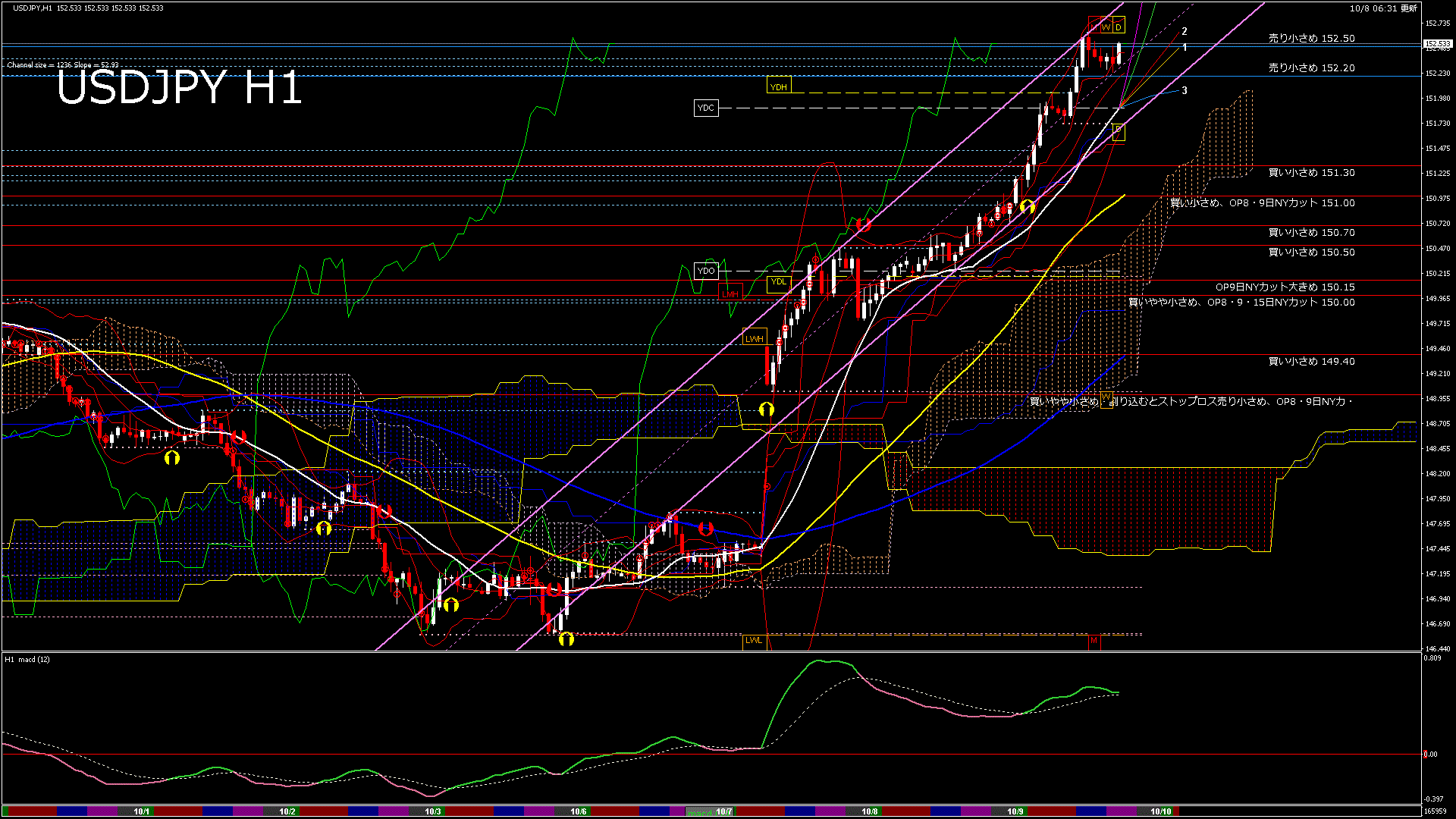This screenshot has width=1456, height=819.
Task: Click the orange LWH level label
Action: 754,338
